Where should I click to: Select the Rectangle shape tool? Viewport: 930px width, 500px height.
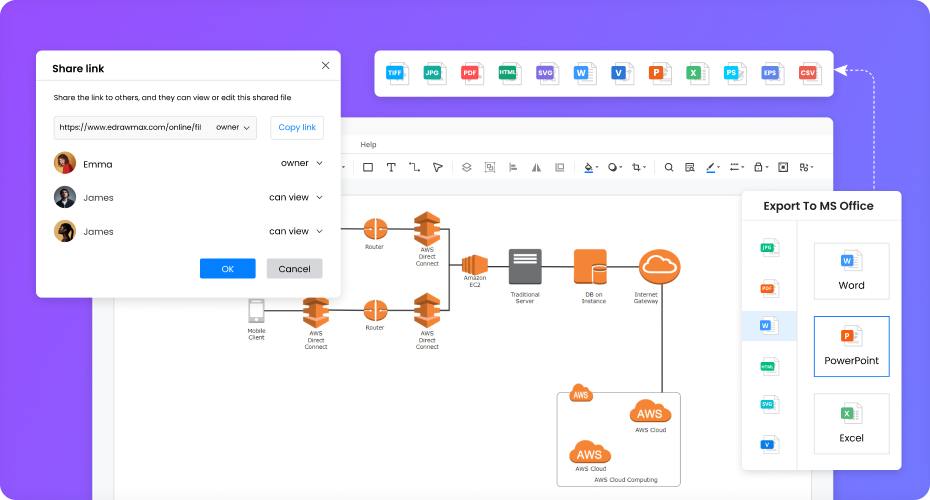pyautogui.click(x=368, y=167)
